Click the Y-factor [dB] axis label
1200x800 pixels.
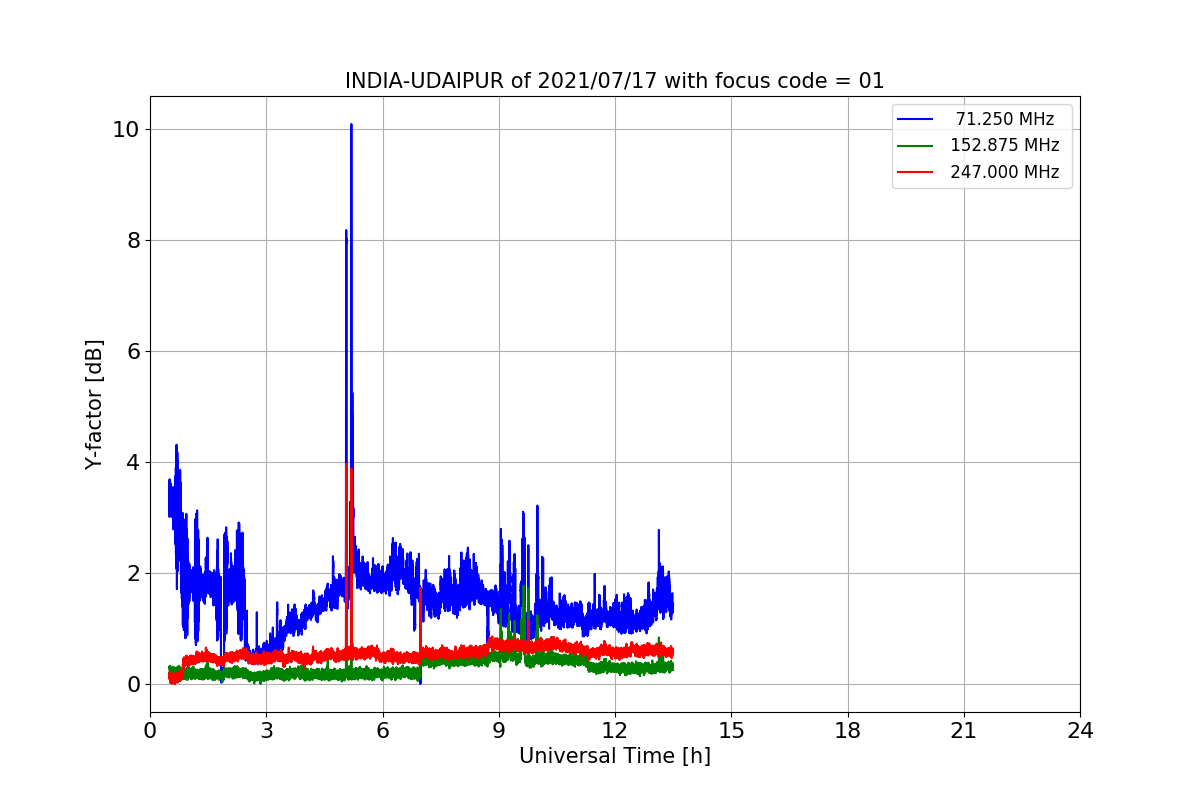click(94, 404)
